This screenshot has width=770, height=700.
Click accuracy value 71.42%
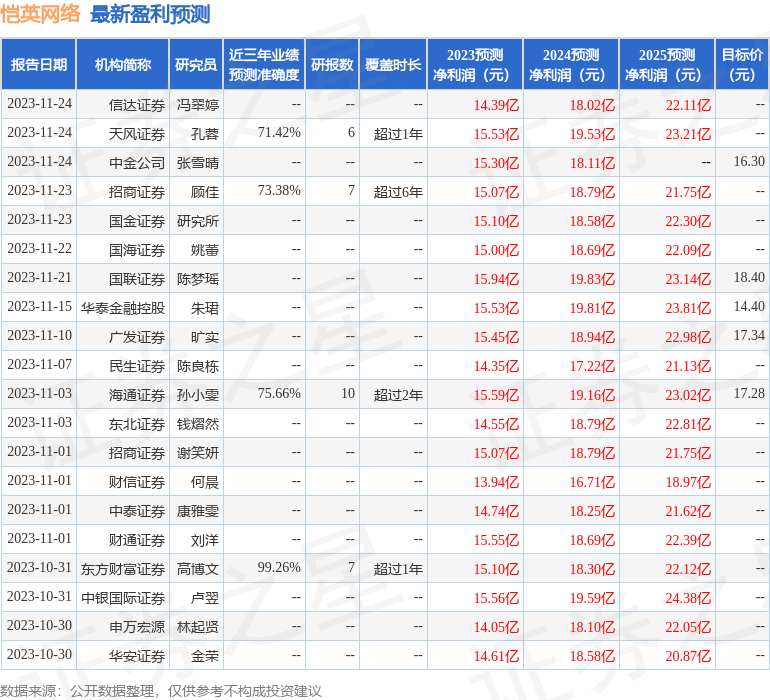click(279, 133)
